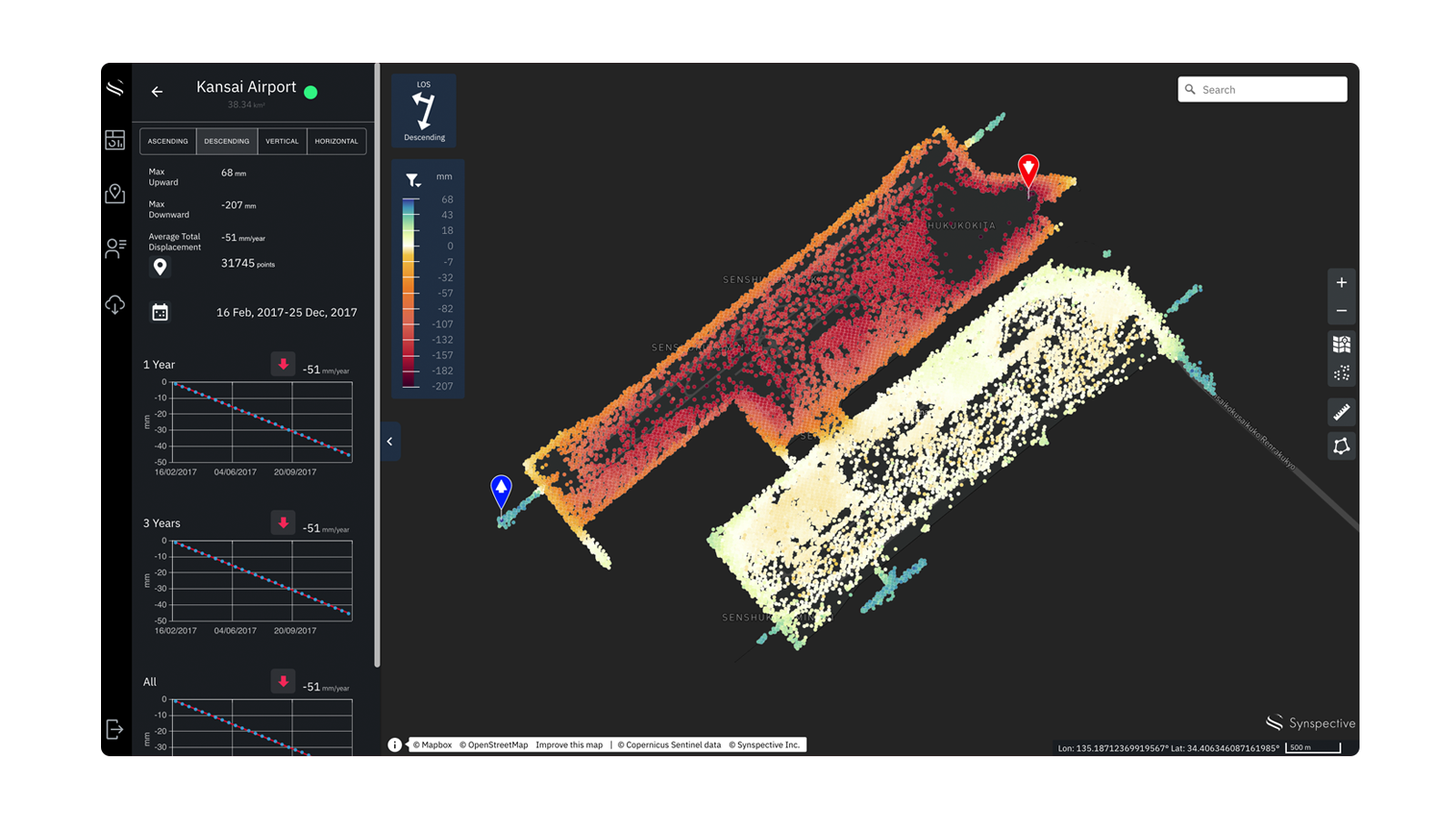The width and height of the screenshot is (1456, 819).
Task: Select the ruler measurement tool
Action: tap(1340, 411)
